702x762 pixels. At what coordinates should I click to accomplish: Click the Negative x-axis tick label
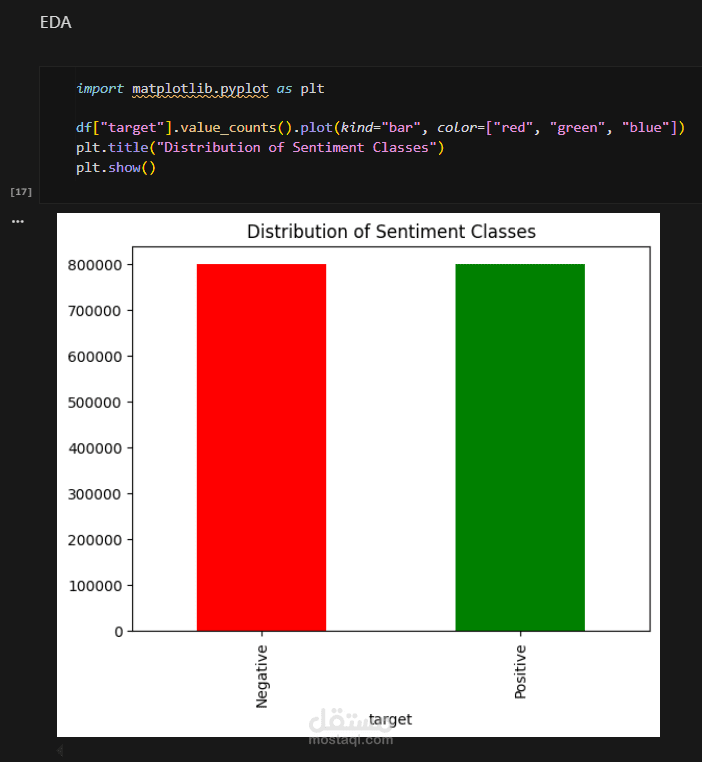[262, 676]
